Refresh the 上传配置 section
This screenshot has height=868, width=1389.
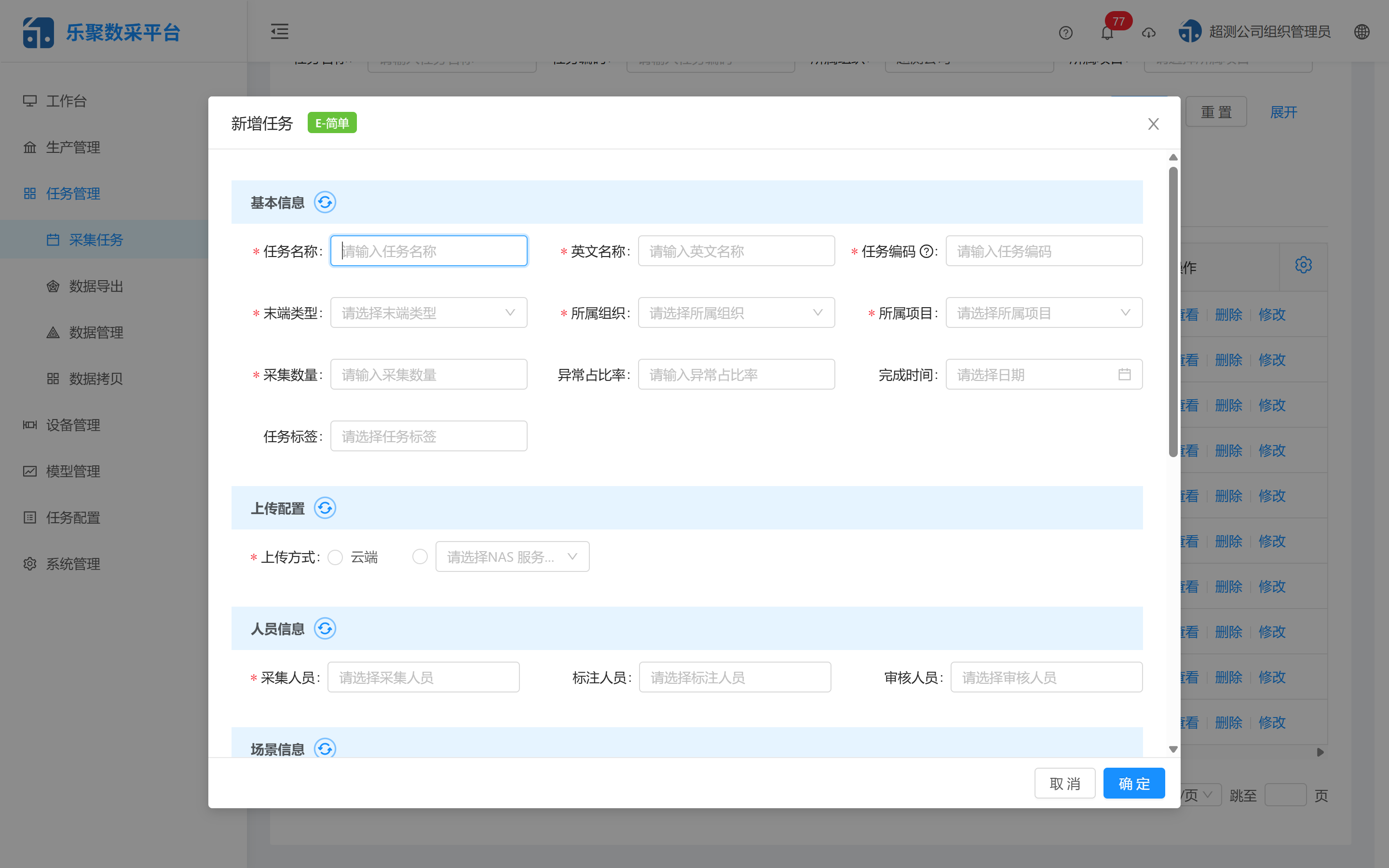[325, 507]
